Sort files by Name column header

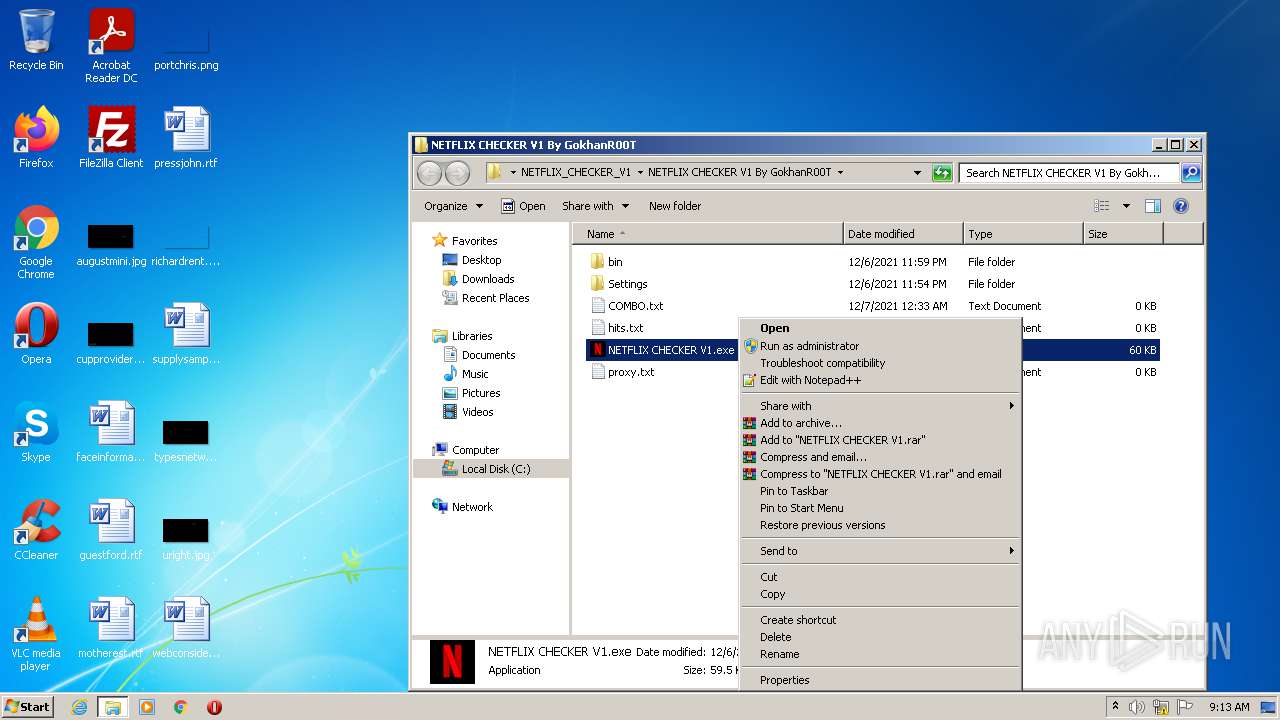coord(708,234)
